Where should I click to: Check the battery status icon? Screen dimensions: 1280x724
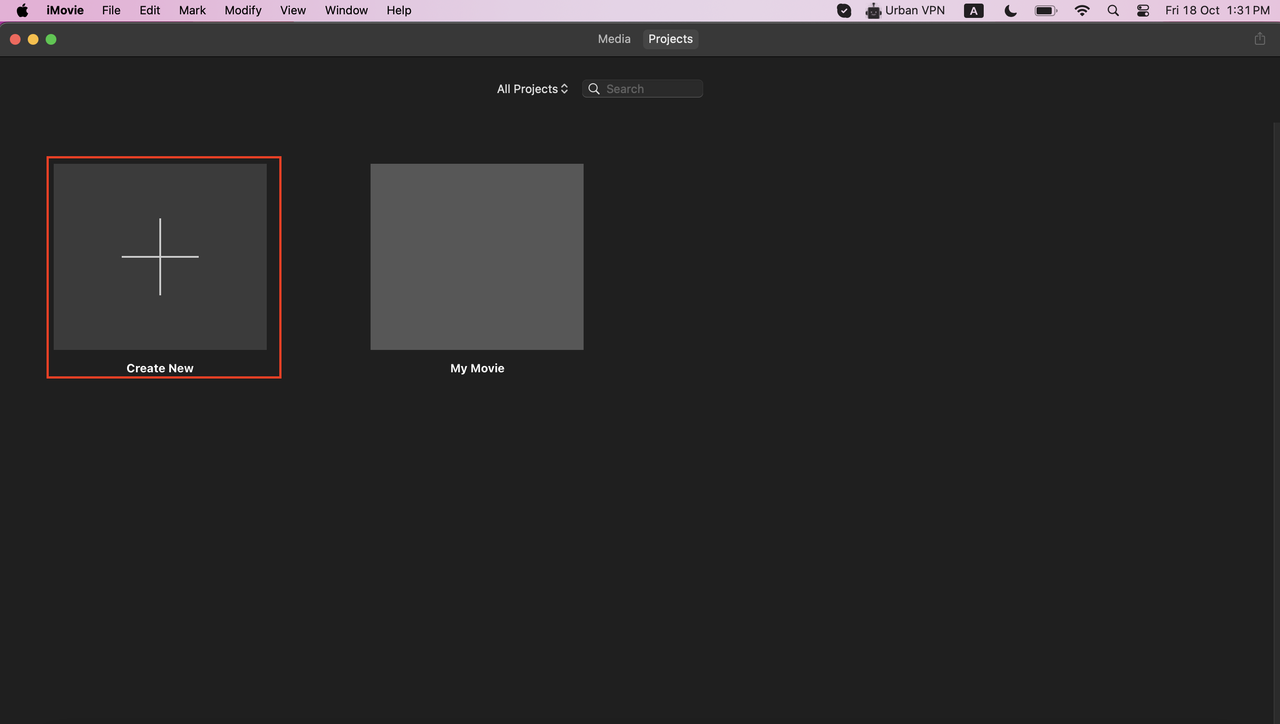coord(1046,10)
